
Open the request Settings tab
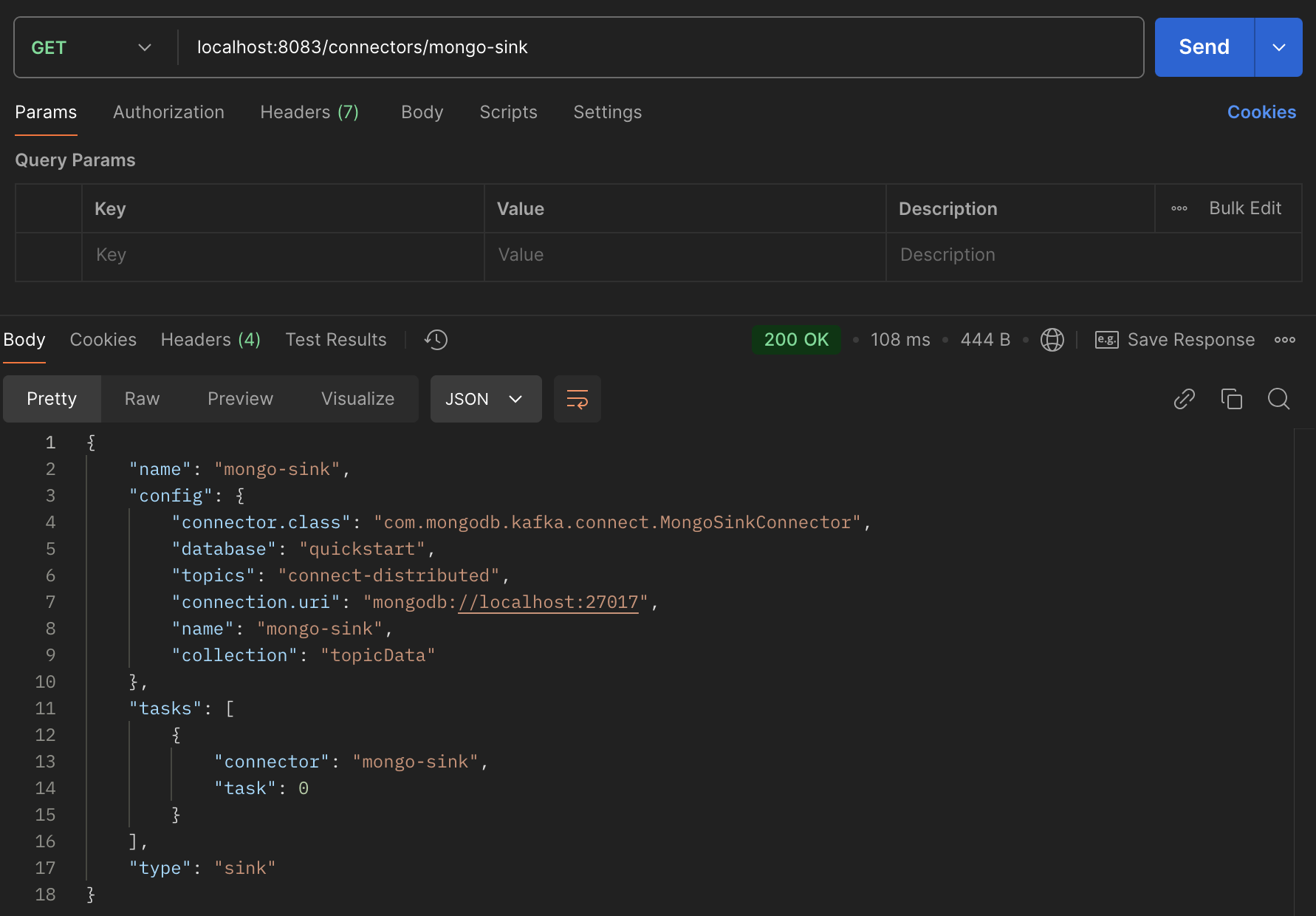pyautogui.click(x=607, y=112)
